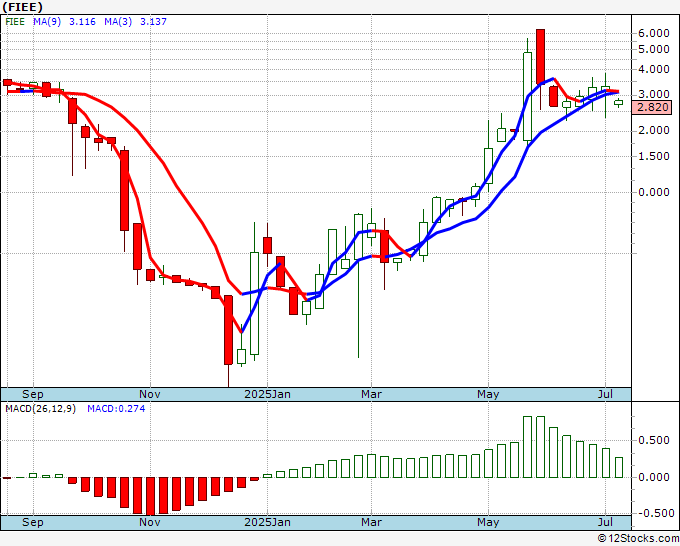Select the MA(3) value 3.137

tap(153, 22)
